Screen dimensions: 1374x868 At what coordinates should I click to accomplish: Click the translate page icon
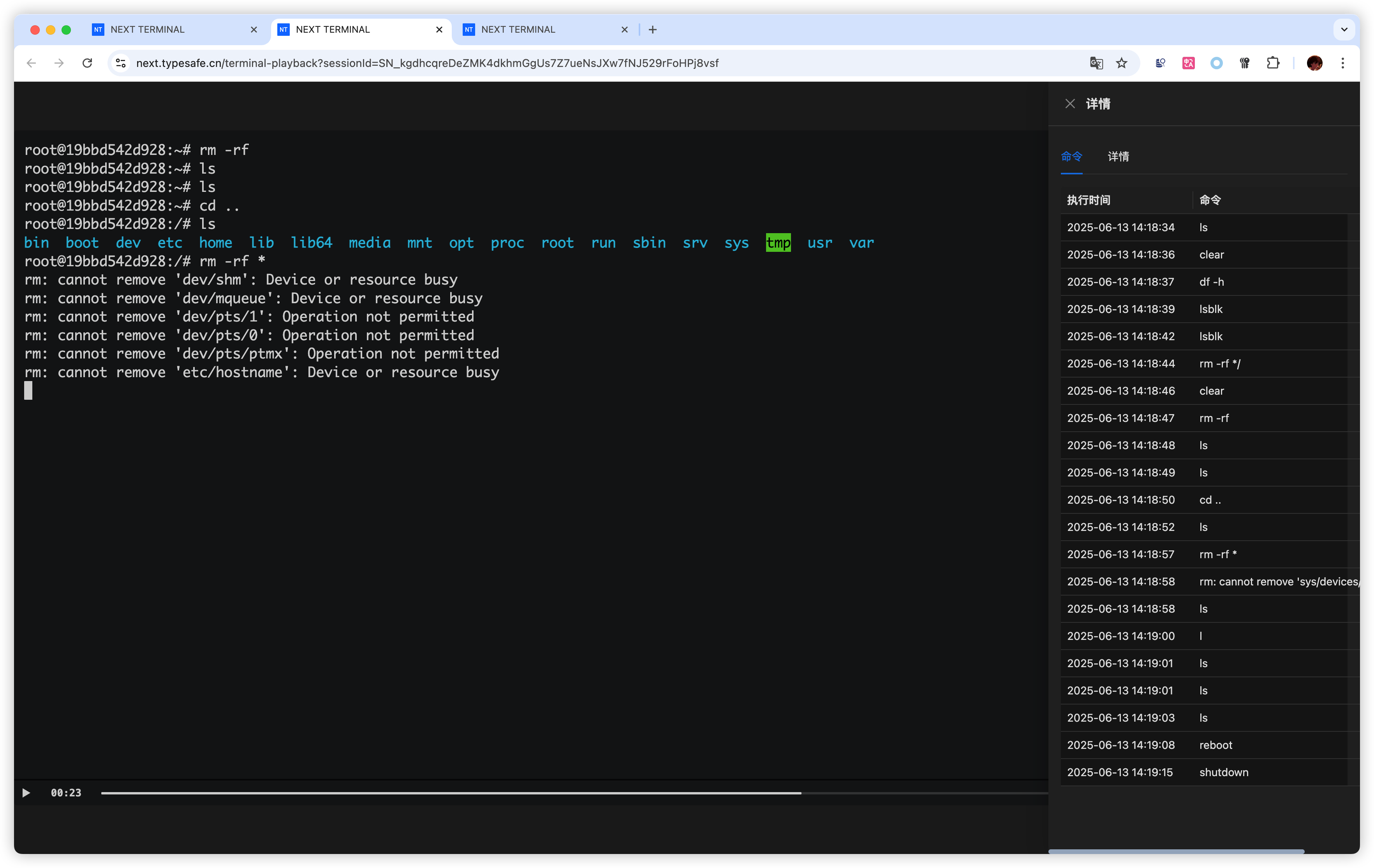(x=1096, y=63)
